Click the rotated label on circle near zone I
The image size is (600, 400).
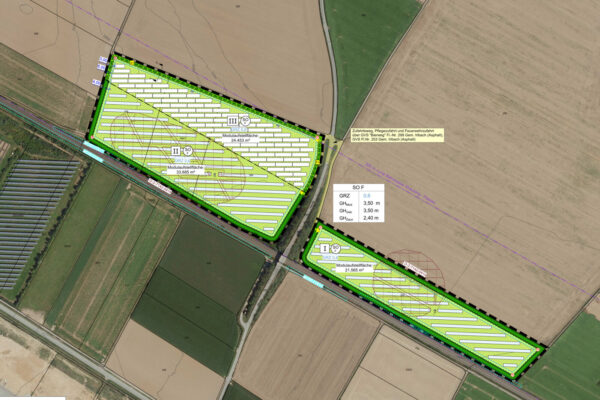415,268
